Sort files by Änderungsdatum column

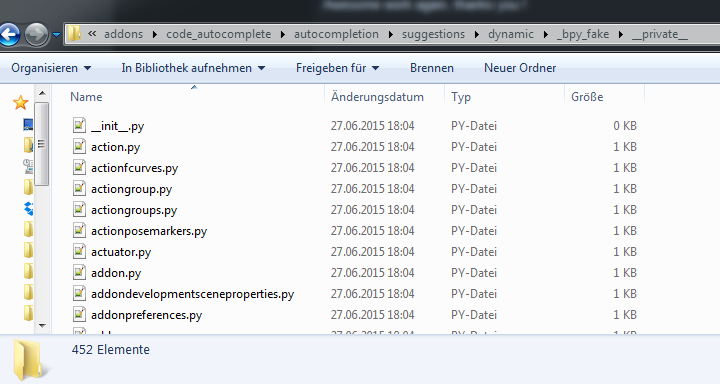pos(377,97)
